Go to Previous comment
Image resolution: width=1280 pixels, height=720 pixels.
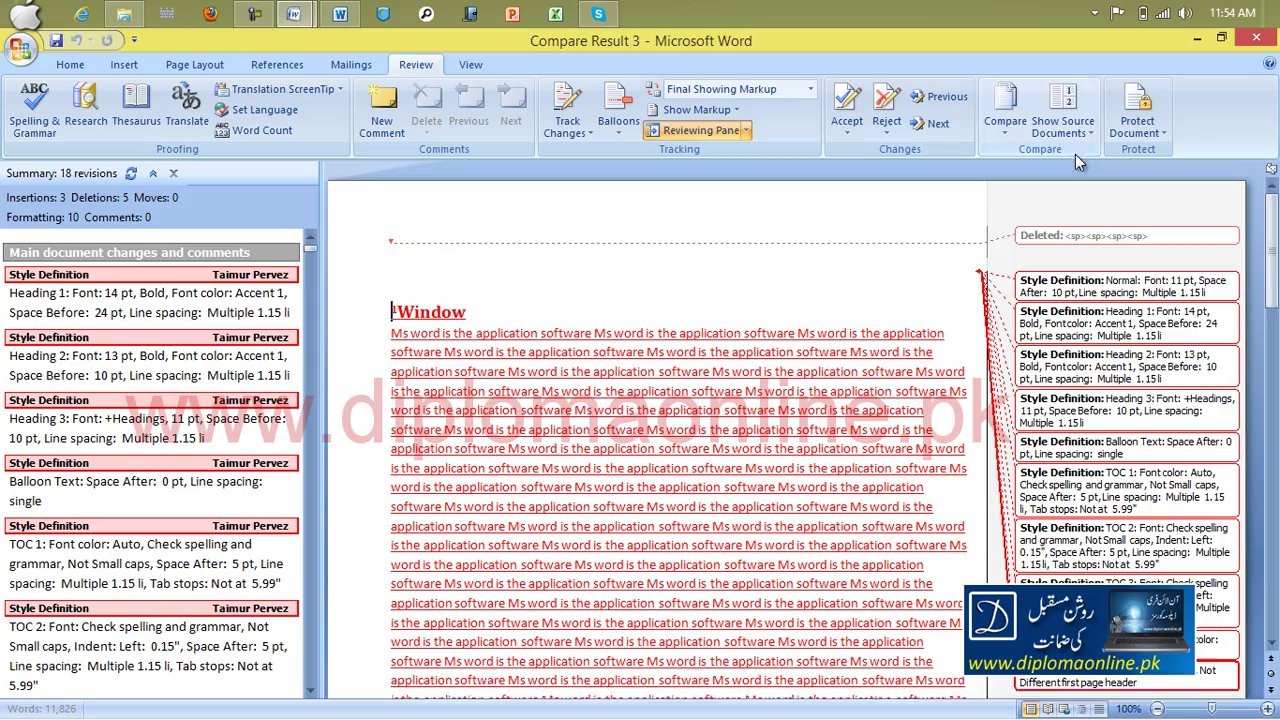point(469,106)
